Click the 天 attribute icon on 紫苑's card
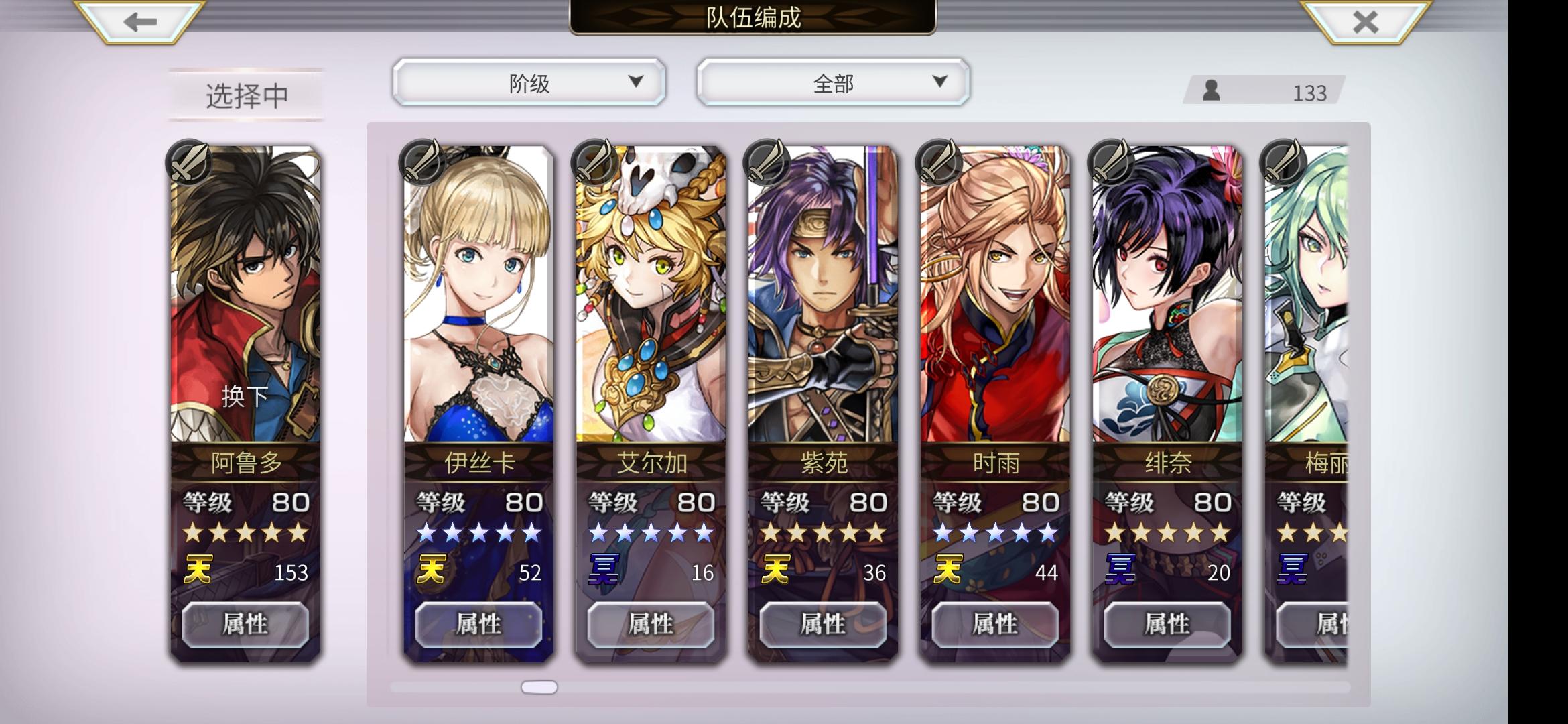The height and width of the screenshot is (724, 1568). tap(775, 570)
